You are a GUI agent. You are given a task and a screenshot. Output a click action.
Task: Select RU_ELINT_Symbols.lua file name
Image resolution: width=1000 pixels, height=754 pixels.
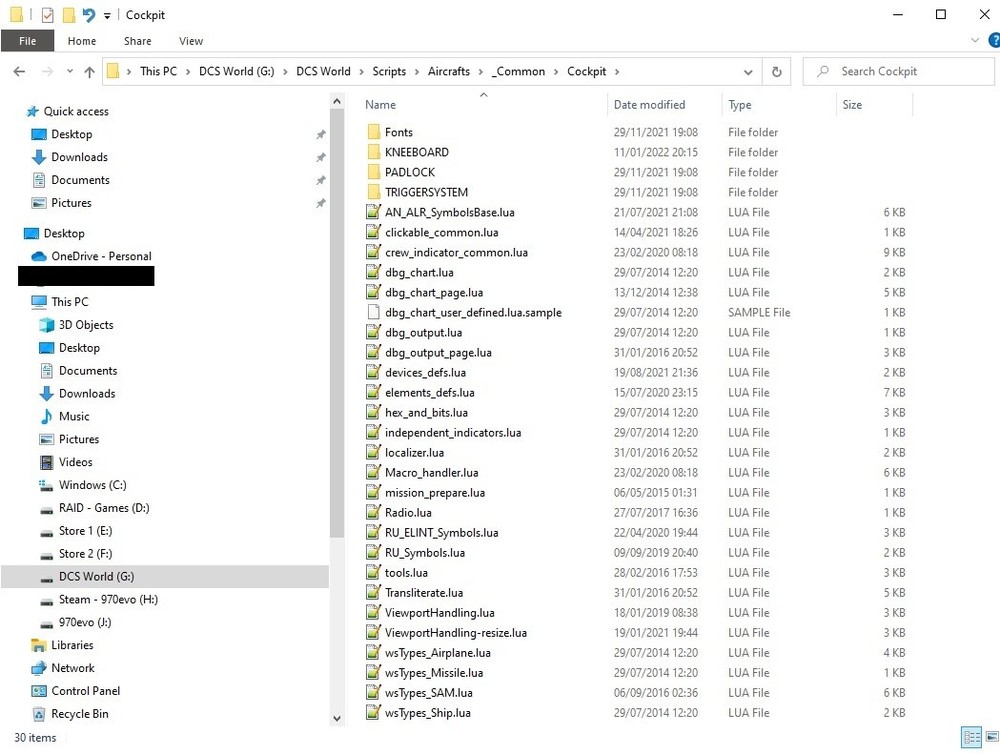441,533
